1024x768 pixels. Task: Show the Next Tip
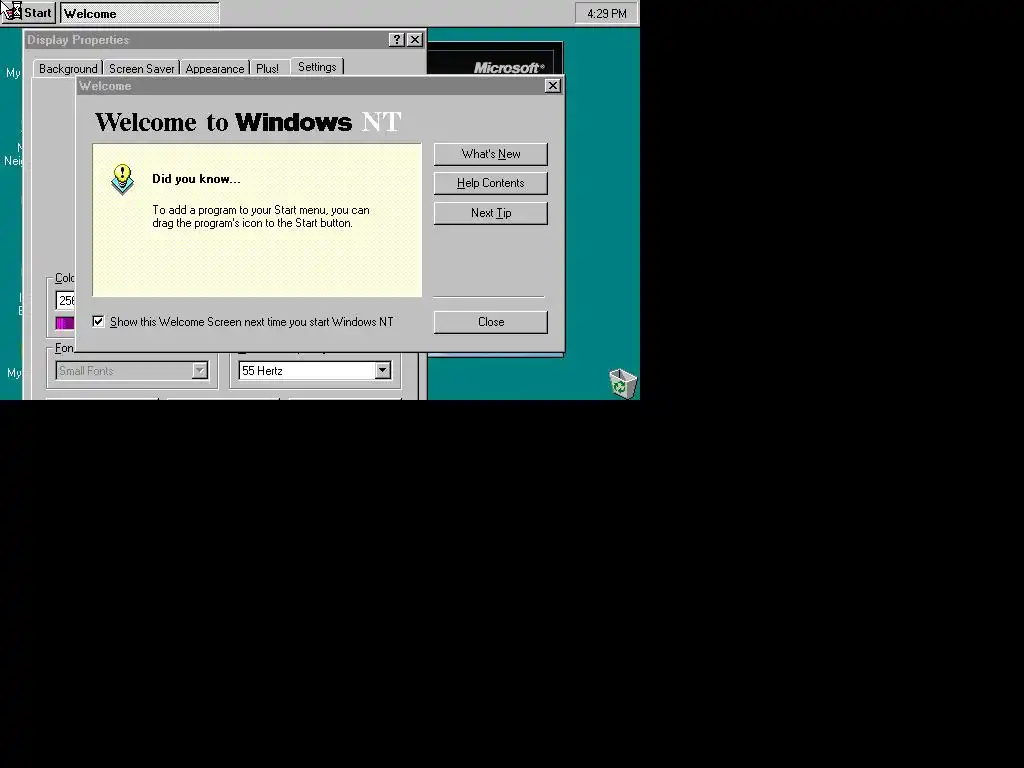(490, 213)
